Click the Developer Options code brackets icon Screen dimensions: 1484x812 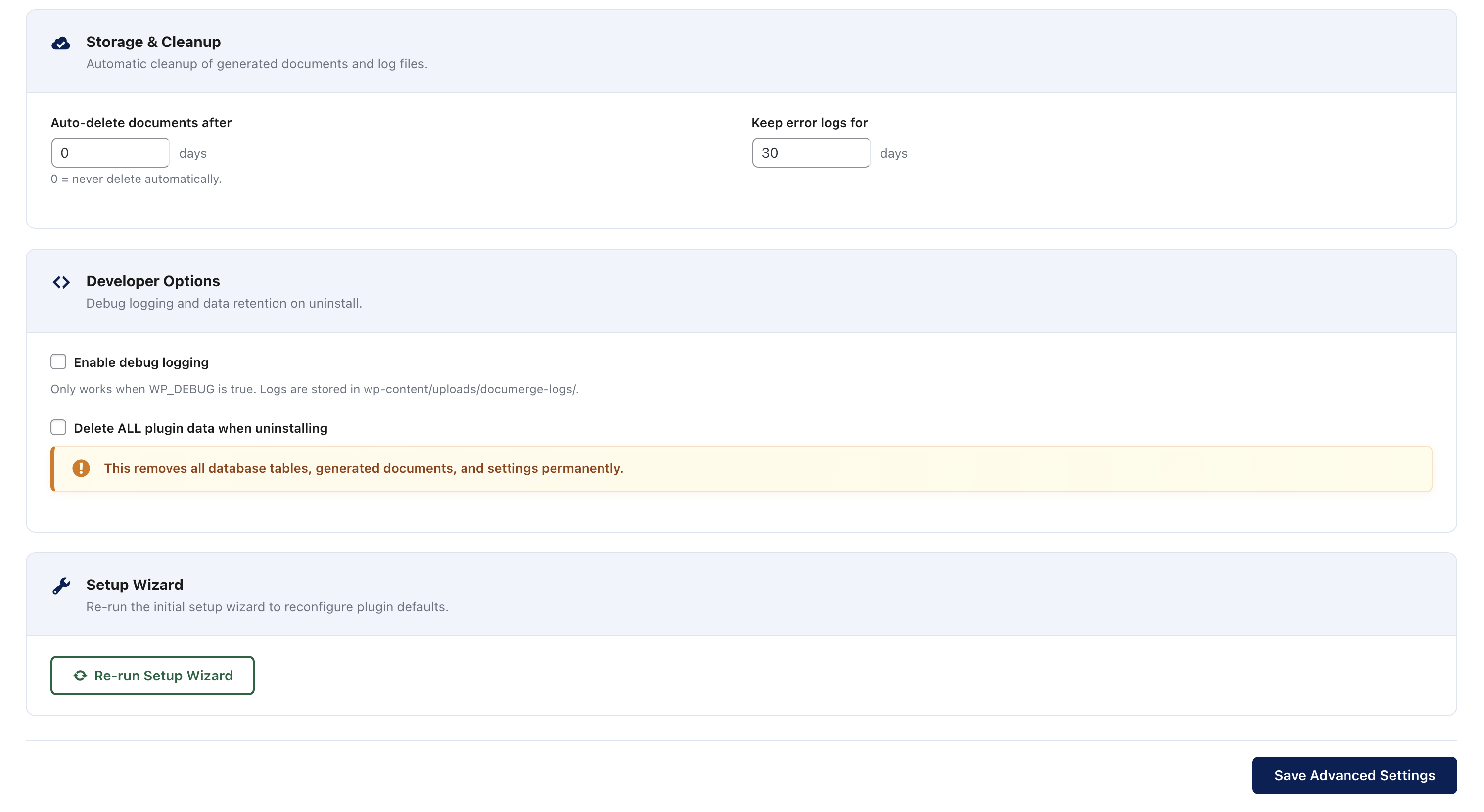61,282
